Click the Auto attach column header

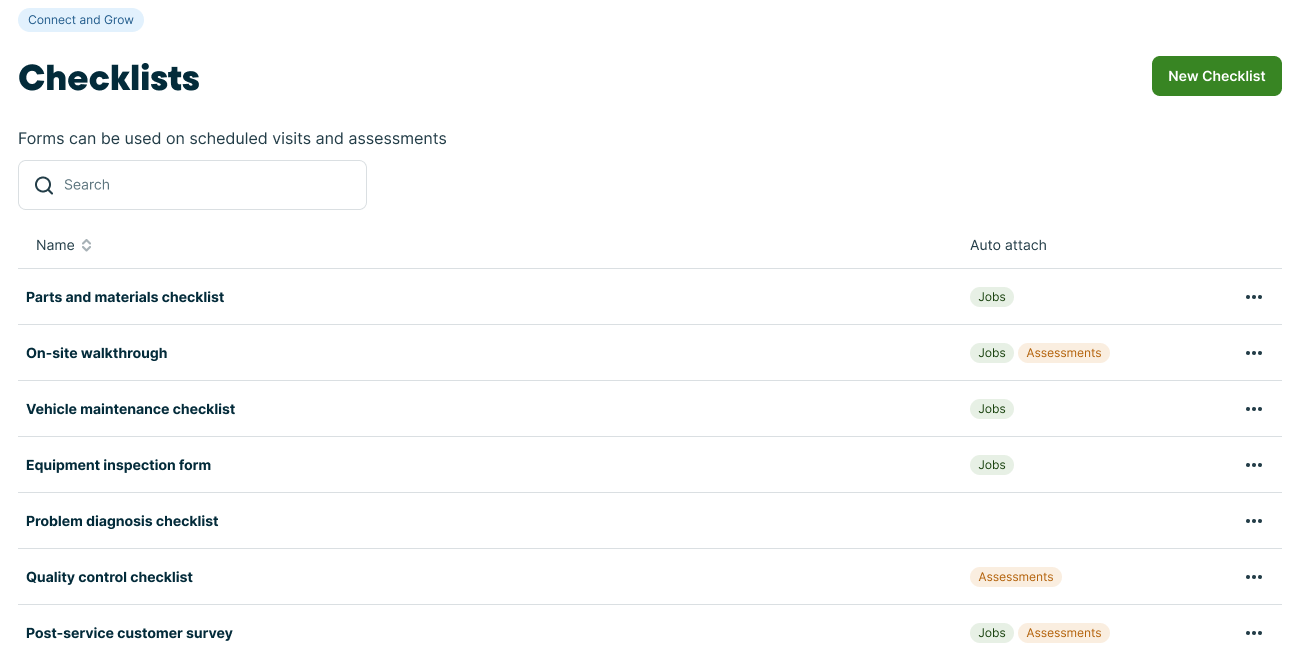click(x=1008, y=245)
